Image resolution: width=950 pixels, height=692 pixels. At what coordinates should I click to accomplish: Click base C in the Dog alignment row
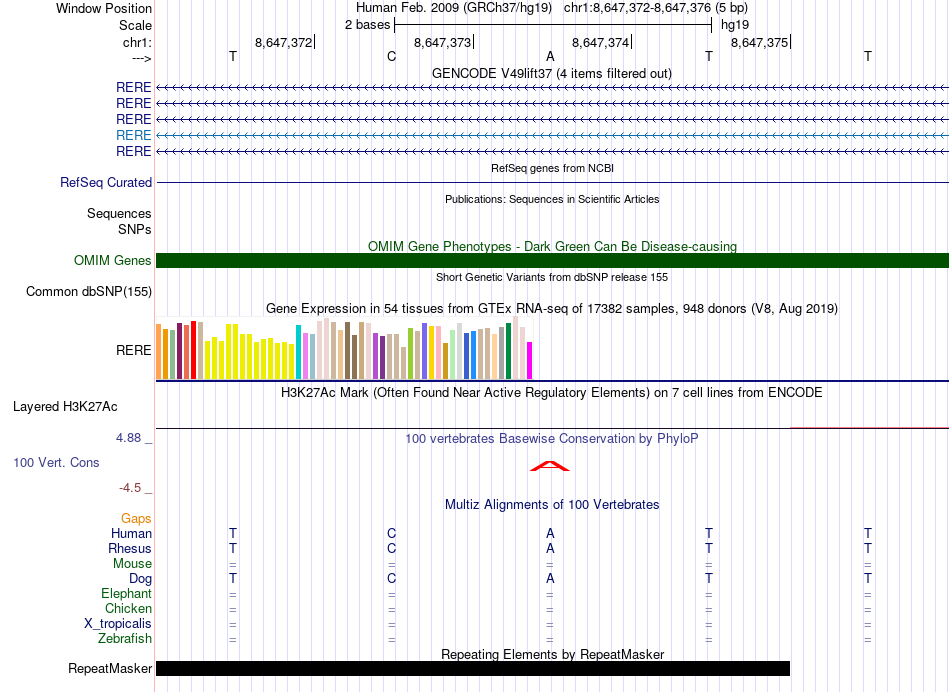(391, 578)
